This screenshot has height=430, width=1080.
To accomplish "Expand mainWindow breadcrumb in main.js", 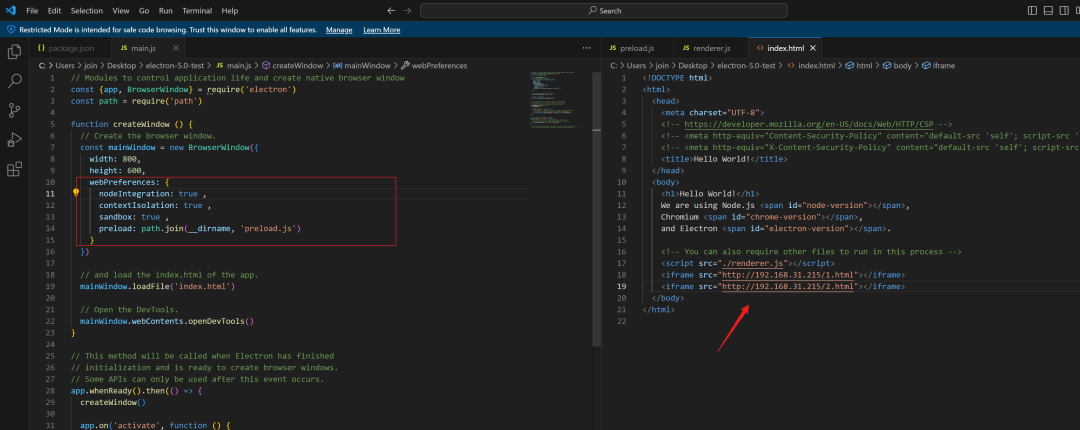I will (362, 65).
